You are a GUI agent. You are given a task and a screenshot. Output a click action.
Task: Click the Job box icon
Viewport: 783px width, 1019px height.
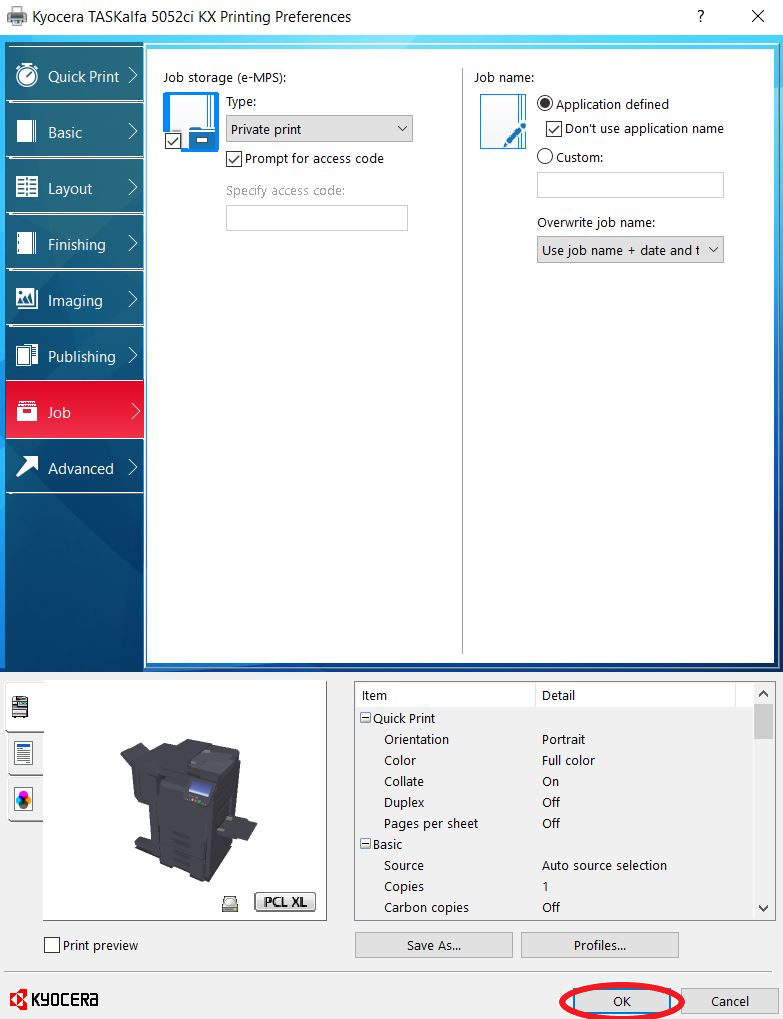(x=27, y=411)
